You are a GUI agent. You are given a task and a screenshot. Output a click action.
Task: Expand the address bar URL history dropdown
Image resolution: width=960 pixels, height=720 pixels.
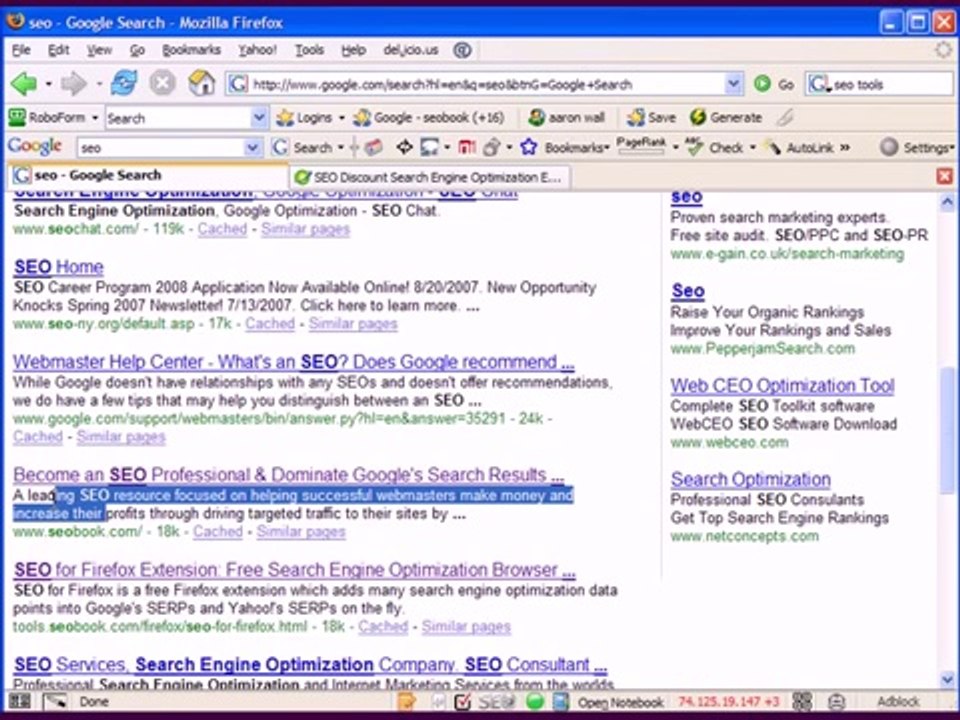pyautogui.click(x=733, y=83)
